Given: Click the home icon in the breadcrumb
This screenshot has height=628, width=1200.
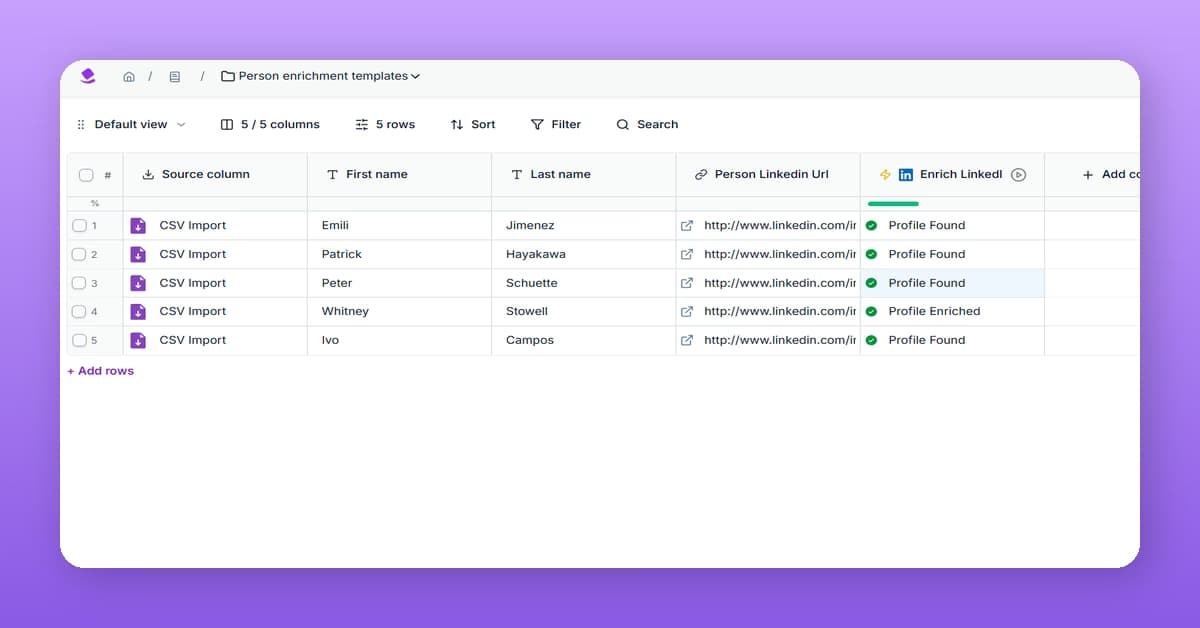Looking at the screenshot, I should point(128,76).
